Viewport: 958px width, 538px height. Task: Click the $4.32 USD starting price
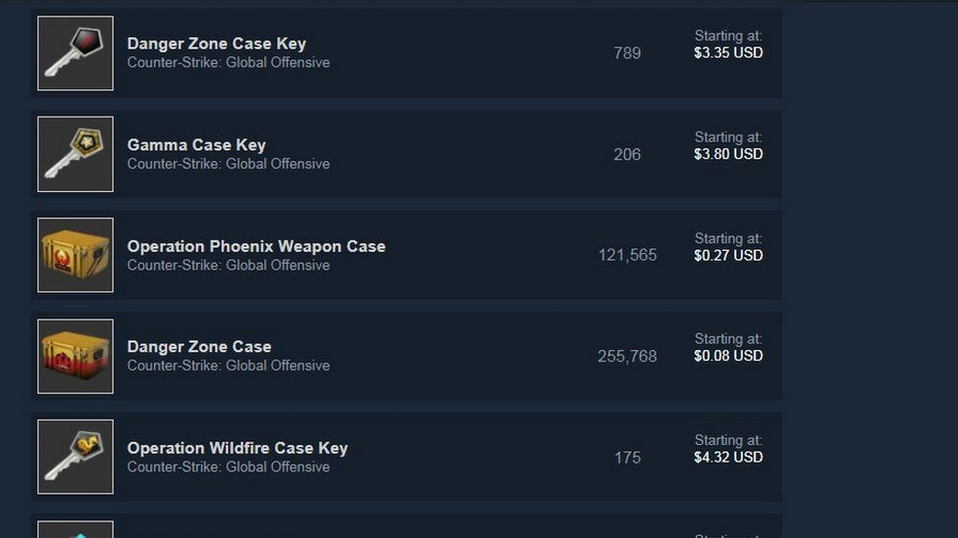coord(728,457)
